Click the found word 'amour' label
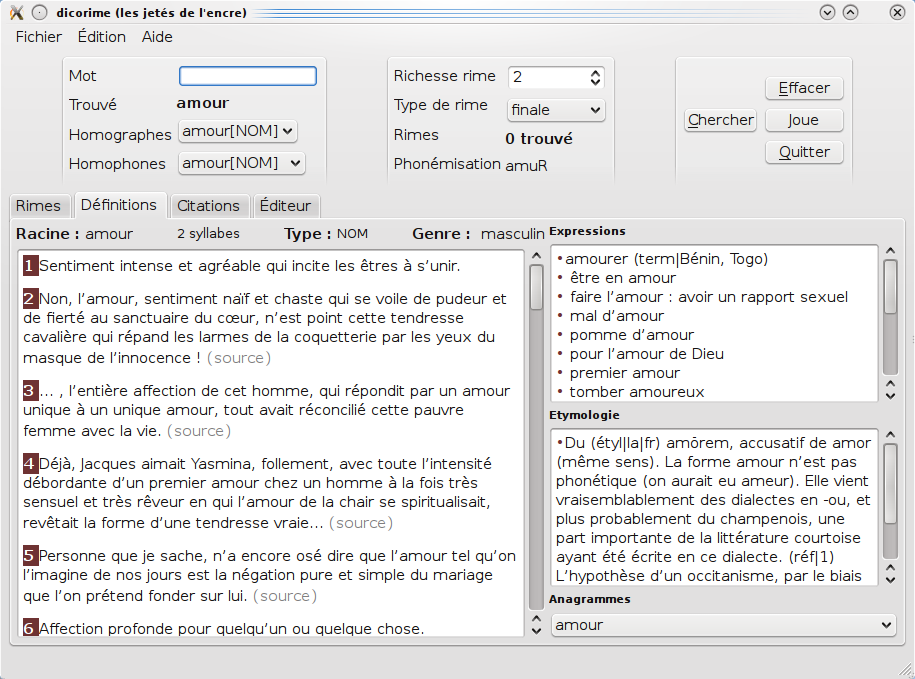The image size is (915, 679). pos(202,103)
